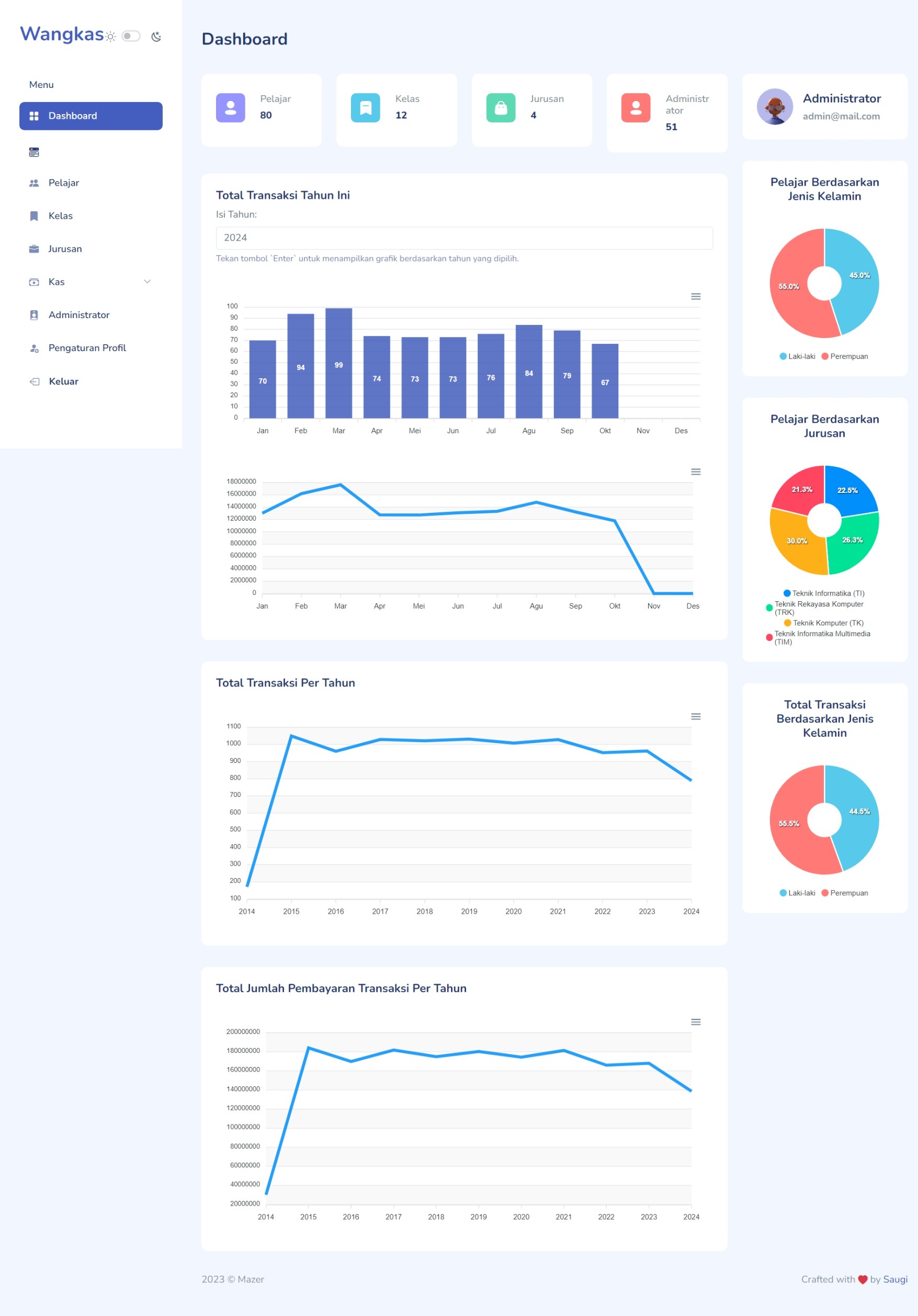
Task: Click admin@mail.com text in profile card
Action: pyautogui.click(x=841, y=116)
